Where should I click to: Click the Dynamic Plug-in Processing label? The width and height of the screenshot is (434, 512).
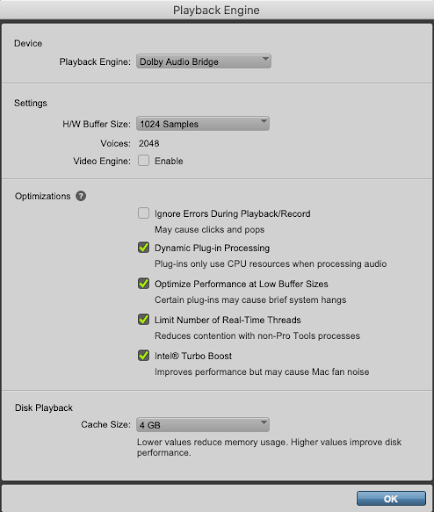(x=212, y=248)
